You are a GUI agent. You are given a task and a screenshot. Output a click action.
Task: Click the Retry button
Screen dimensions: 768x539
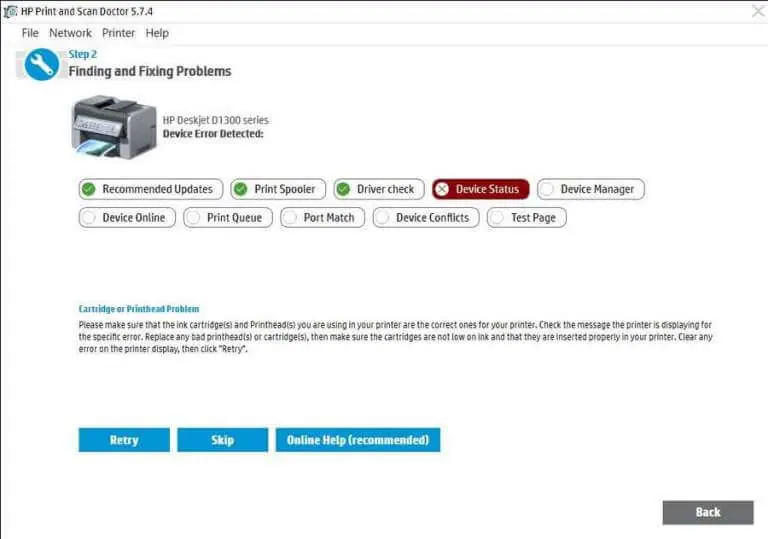click(x=124, y=440)
